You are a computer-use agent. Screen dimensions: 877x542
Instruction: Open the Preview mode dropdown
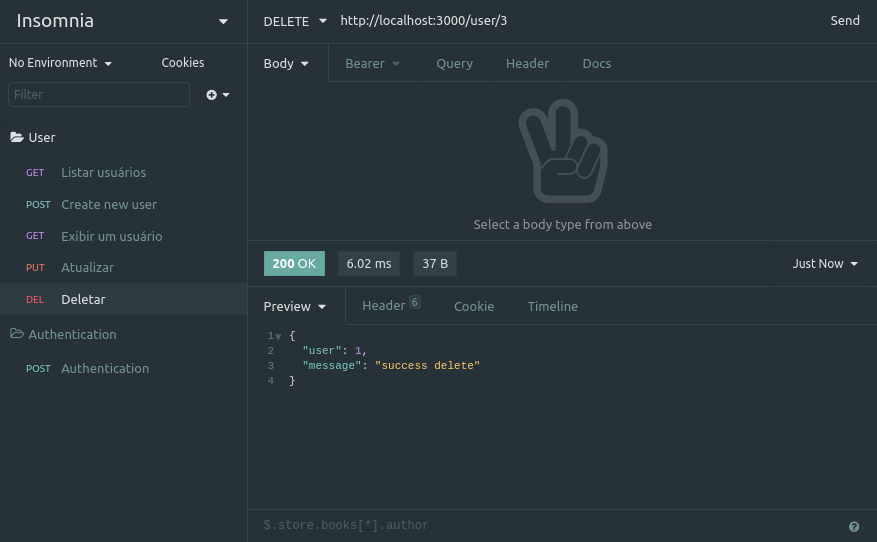coord(295,307)
